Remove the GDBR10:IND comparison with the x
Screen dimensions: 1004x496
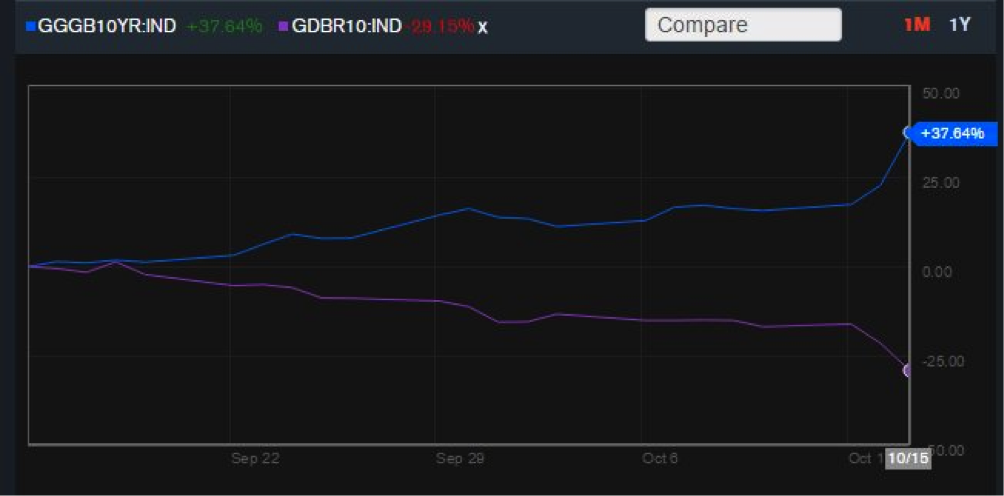[483, 27]
